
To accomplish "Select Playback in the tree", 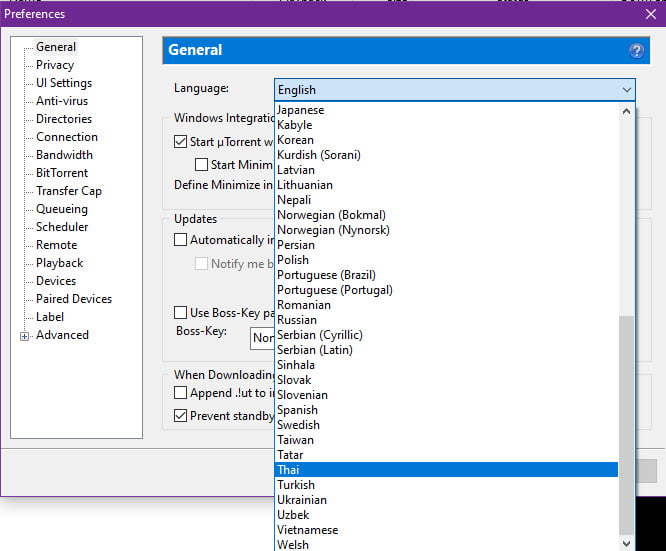I will pyautogui.click(x=59, y=263).
